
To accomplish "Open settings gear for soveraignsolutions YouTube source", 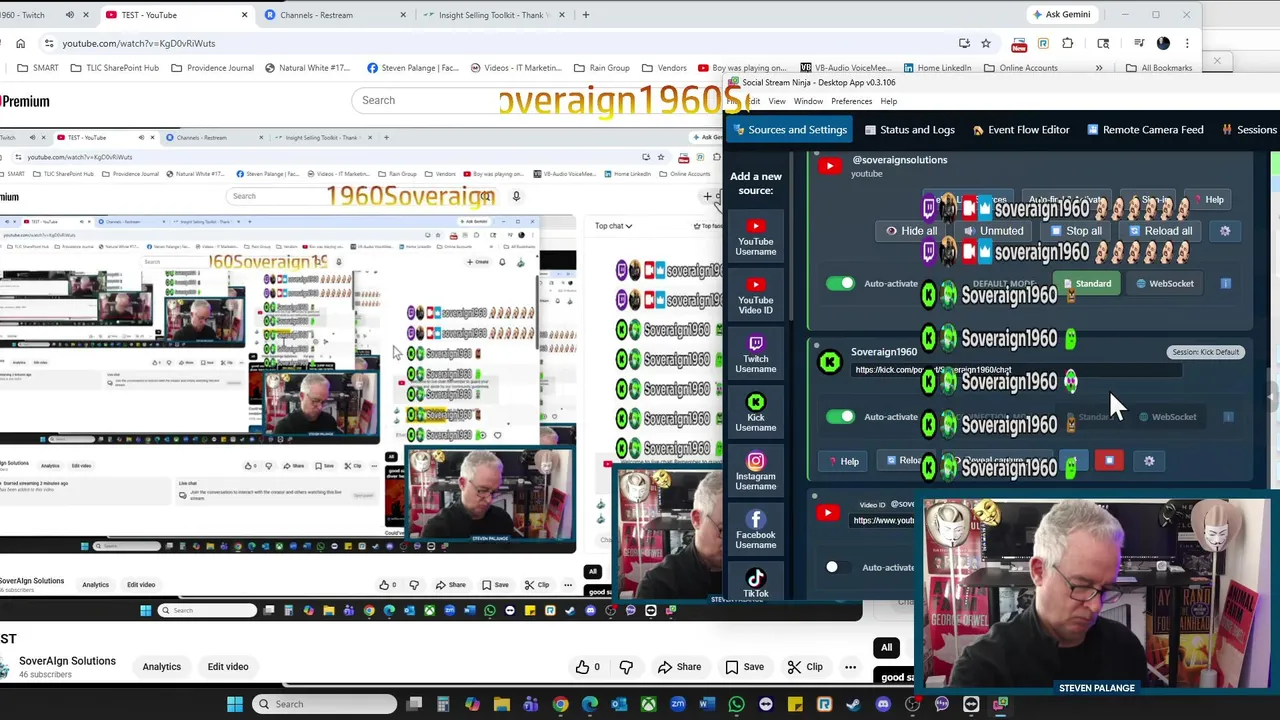I will (x=1225, y=231).
